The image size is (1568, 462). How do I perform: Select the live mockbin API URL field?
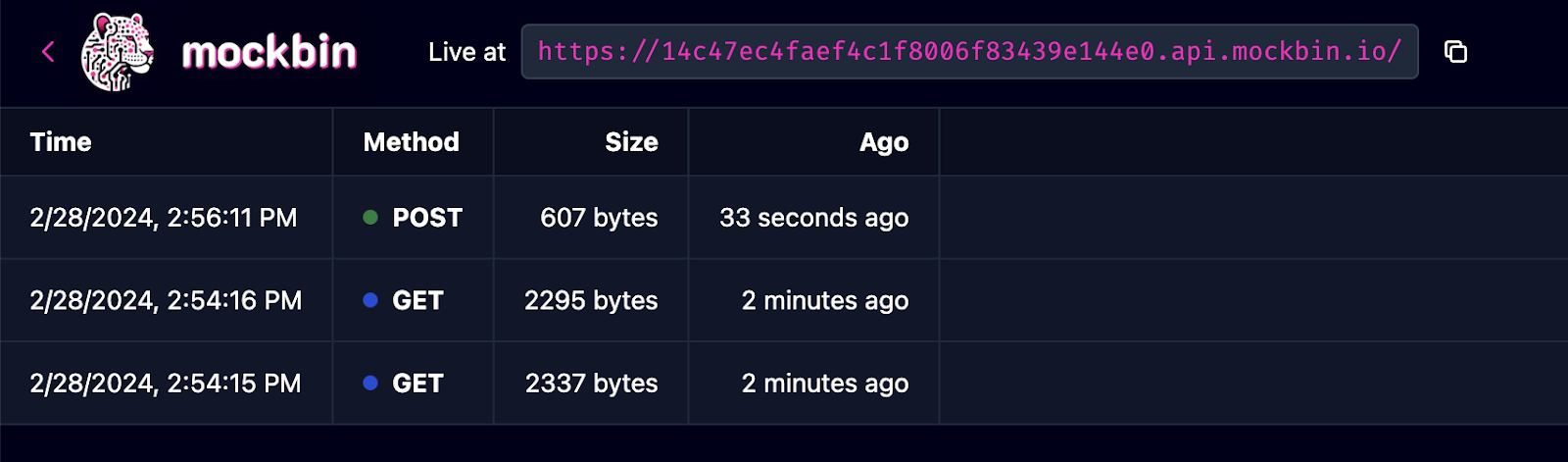click(970, 52)
